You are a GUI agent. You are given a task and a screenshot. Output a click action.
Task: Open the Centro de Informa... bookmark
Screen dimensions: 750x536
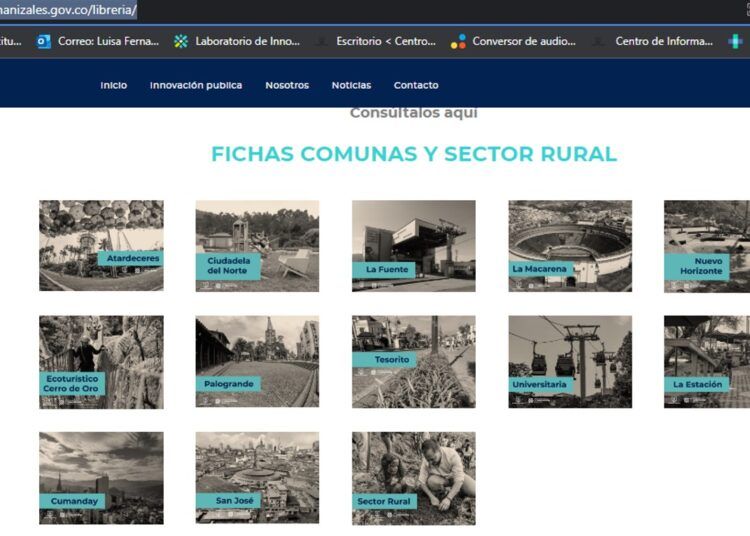tap(653, 42)
